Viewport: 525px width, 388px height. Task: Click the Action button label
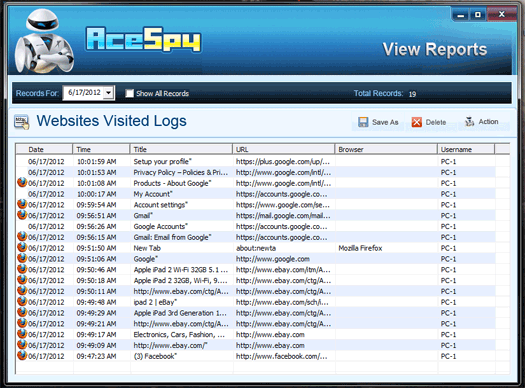coord(488,122)
